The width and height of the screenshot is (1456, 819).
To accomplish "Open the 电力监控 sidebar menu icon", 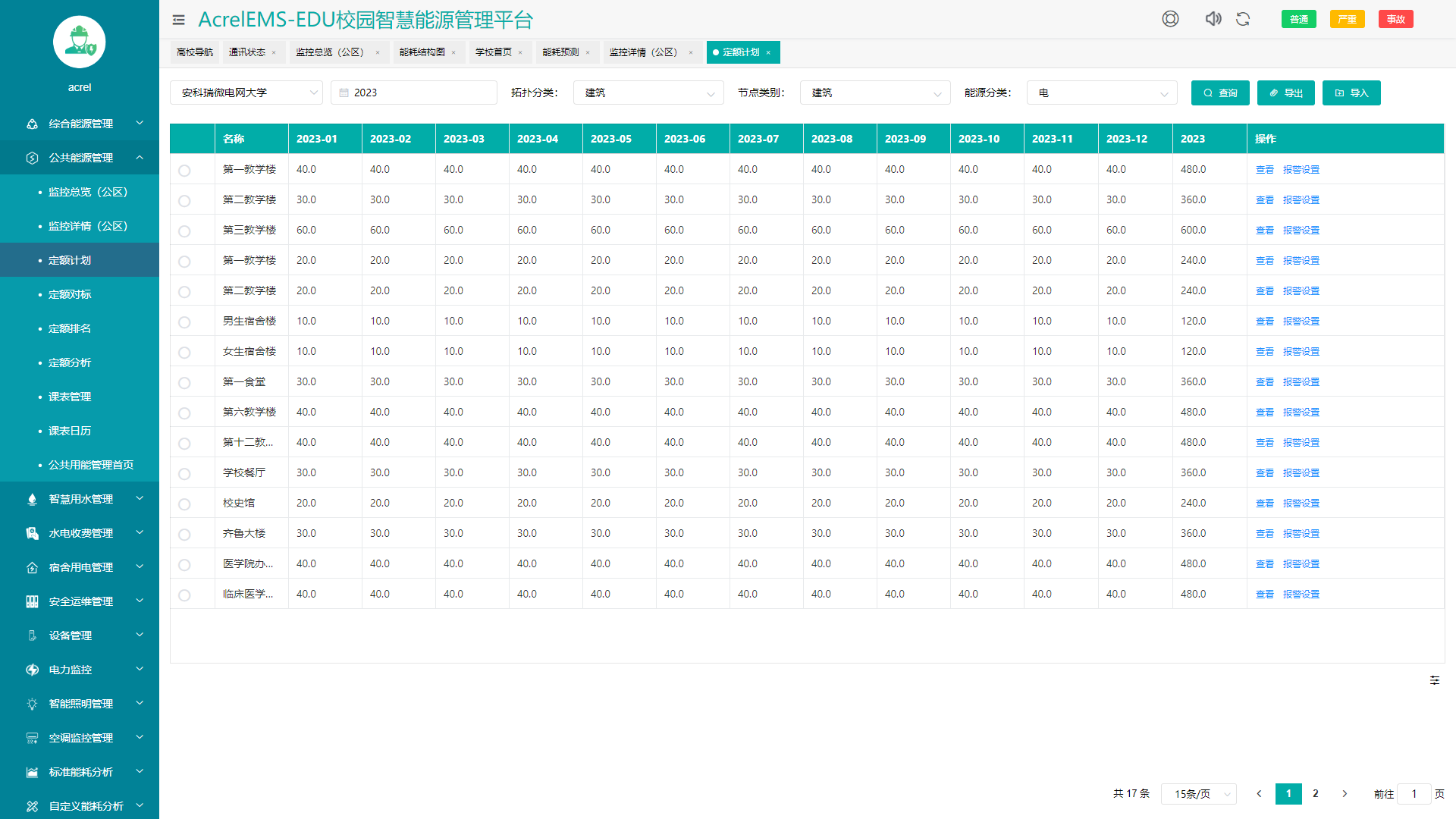I will (x=32, y=670).
